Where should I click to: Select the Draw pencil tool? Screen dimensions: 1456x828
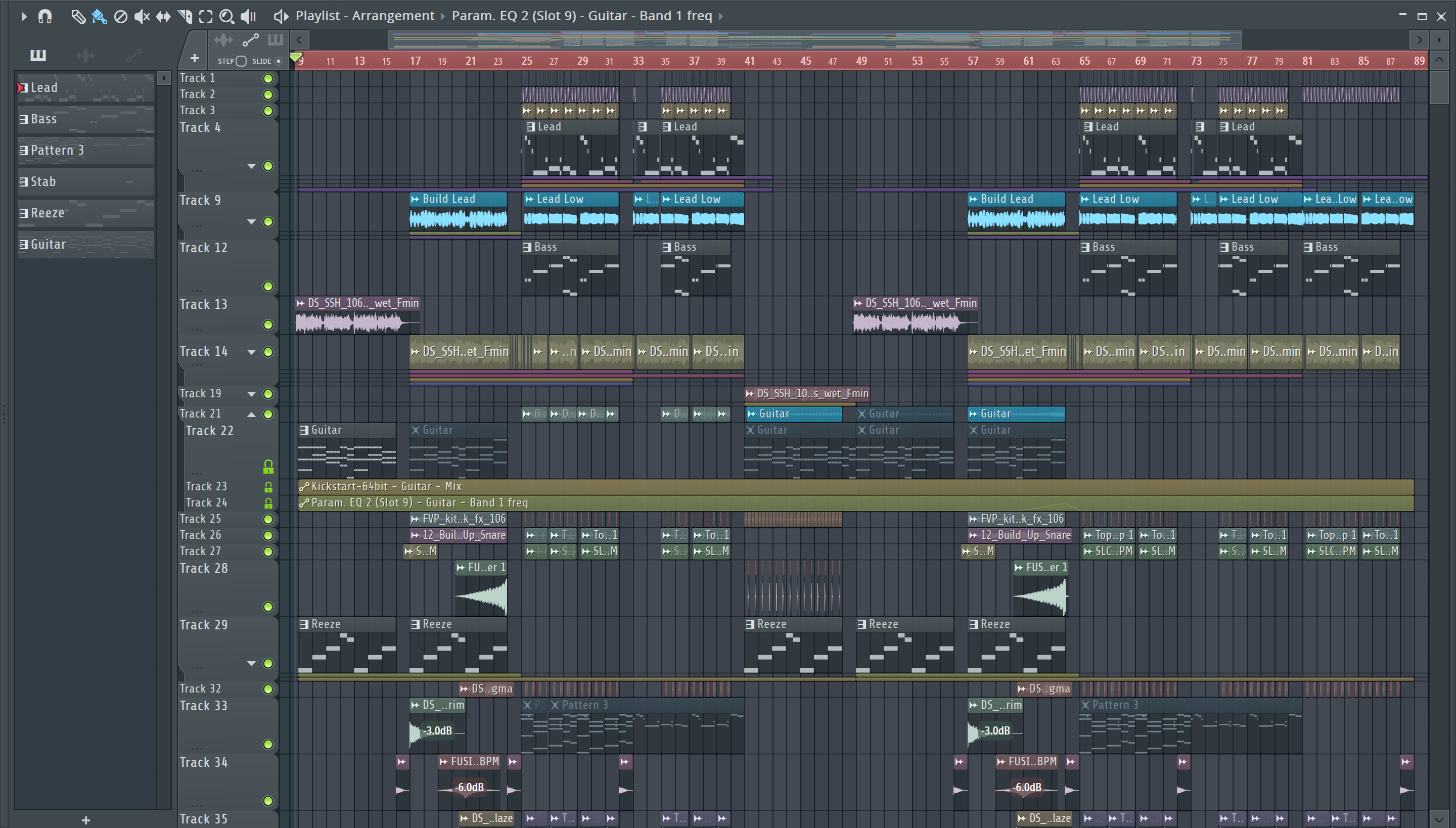(x=78, y=17)
